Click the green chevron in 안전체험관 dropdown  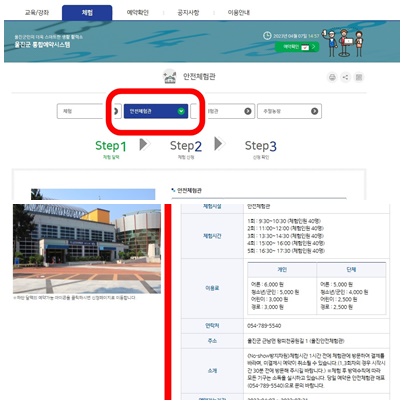coord(181,111)
